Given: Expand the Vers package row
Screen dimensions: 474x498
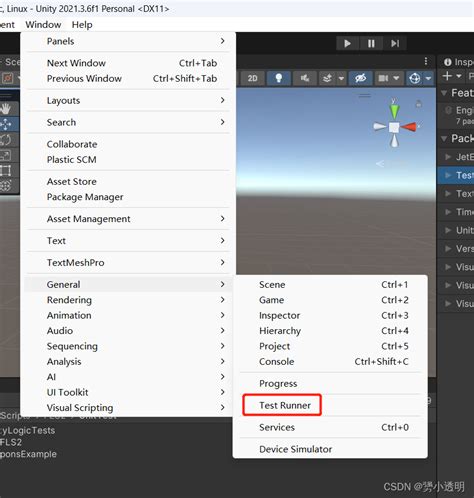Looking at the screenshot, I should click(x=448, y=248).
